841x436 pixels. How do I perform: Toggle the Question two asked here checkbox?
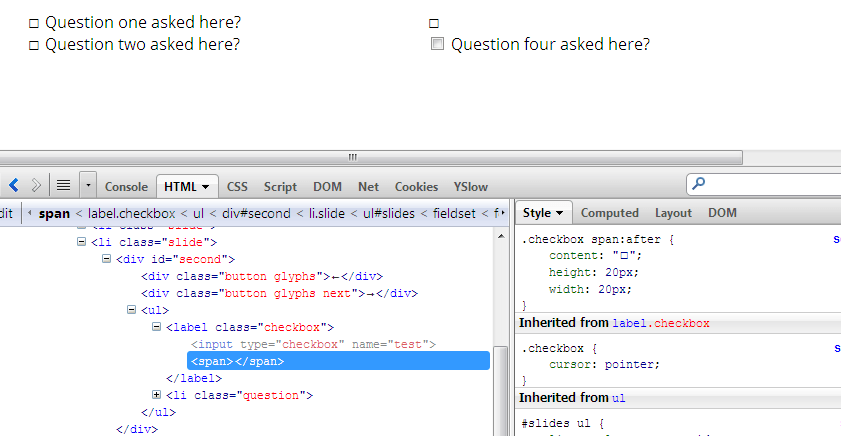(x=34, y=45)
